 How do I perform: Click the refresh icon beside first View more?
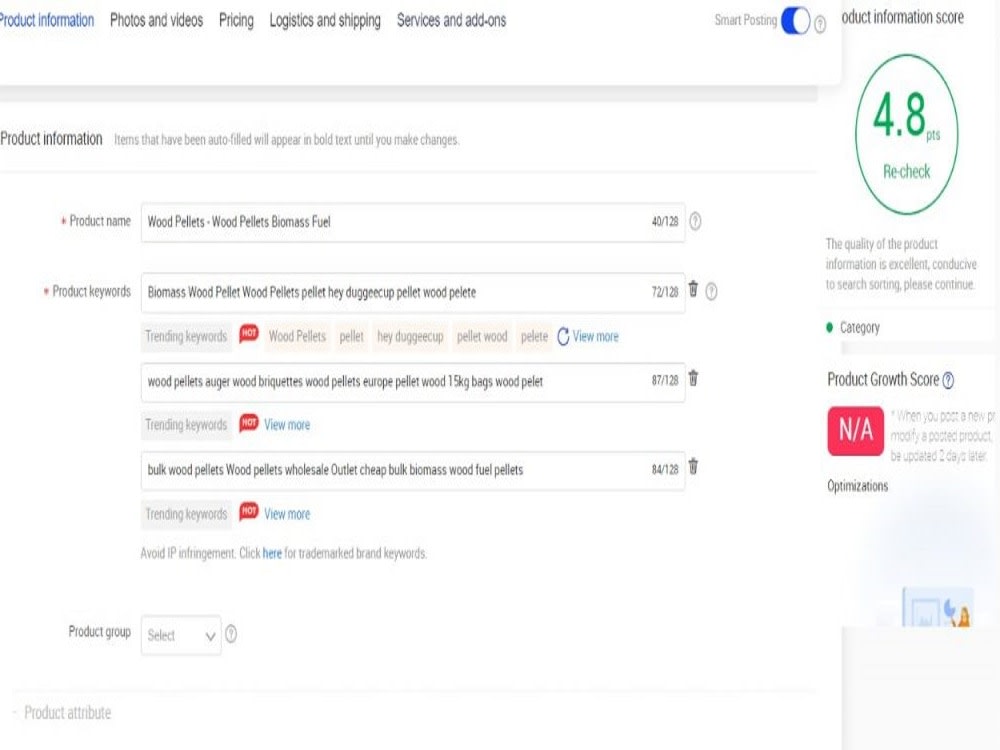563,336
